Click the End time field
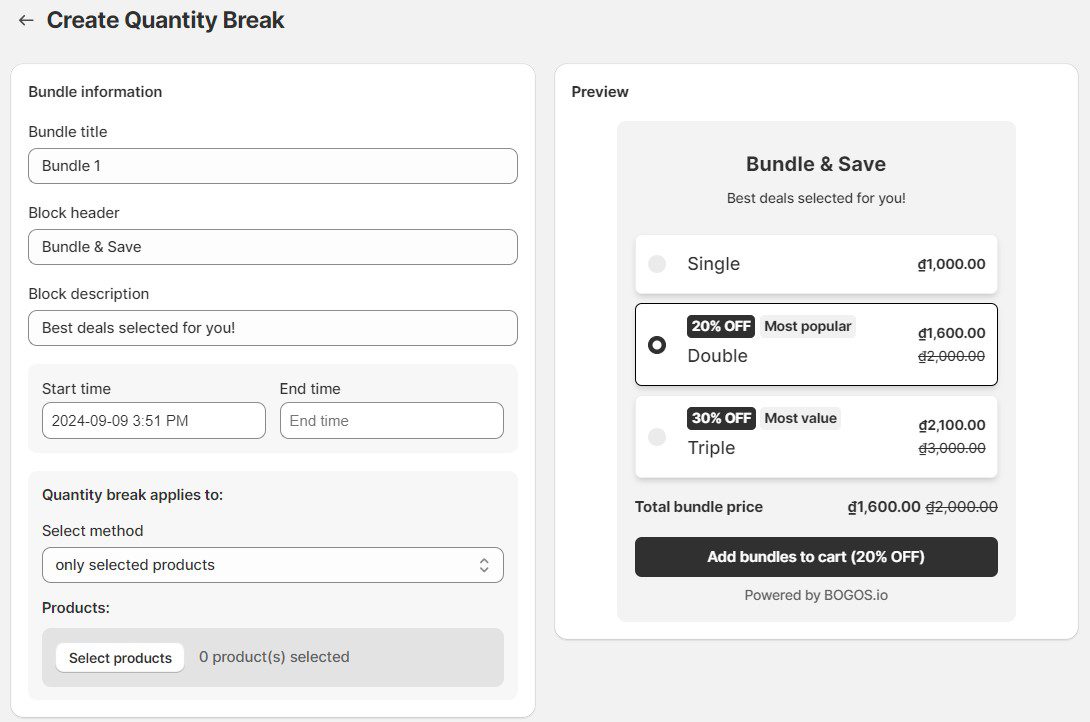The image size is (1090, 722). tap(391, 421)
